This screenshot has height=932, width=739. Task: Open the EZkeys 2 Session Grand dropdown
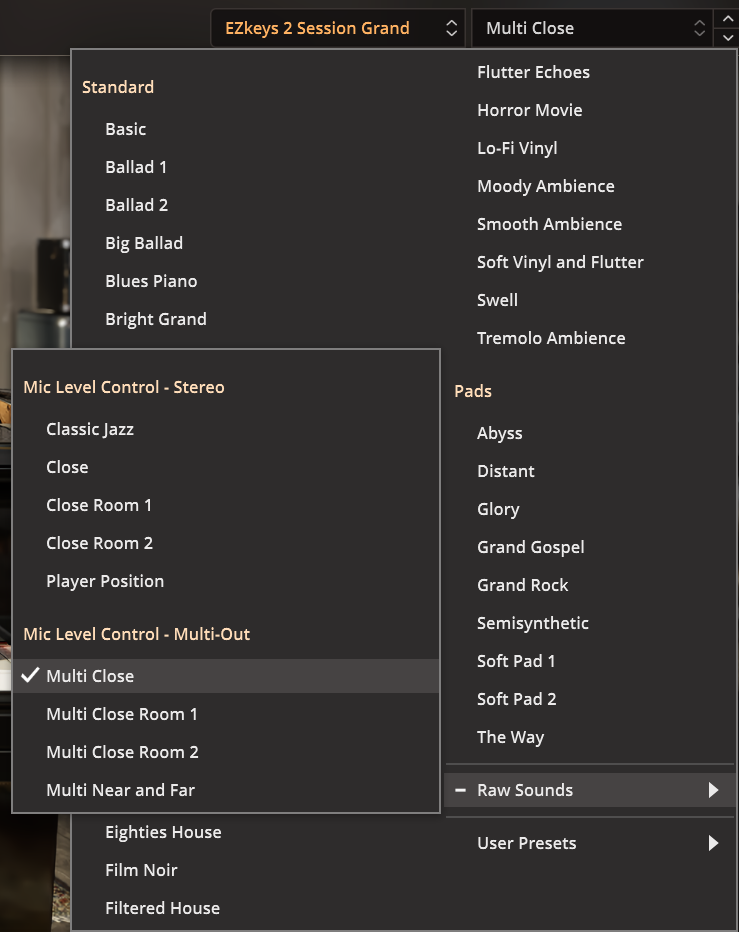pyautogui.click(x=338, y=28)
